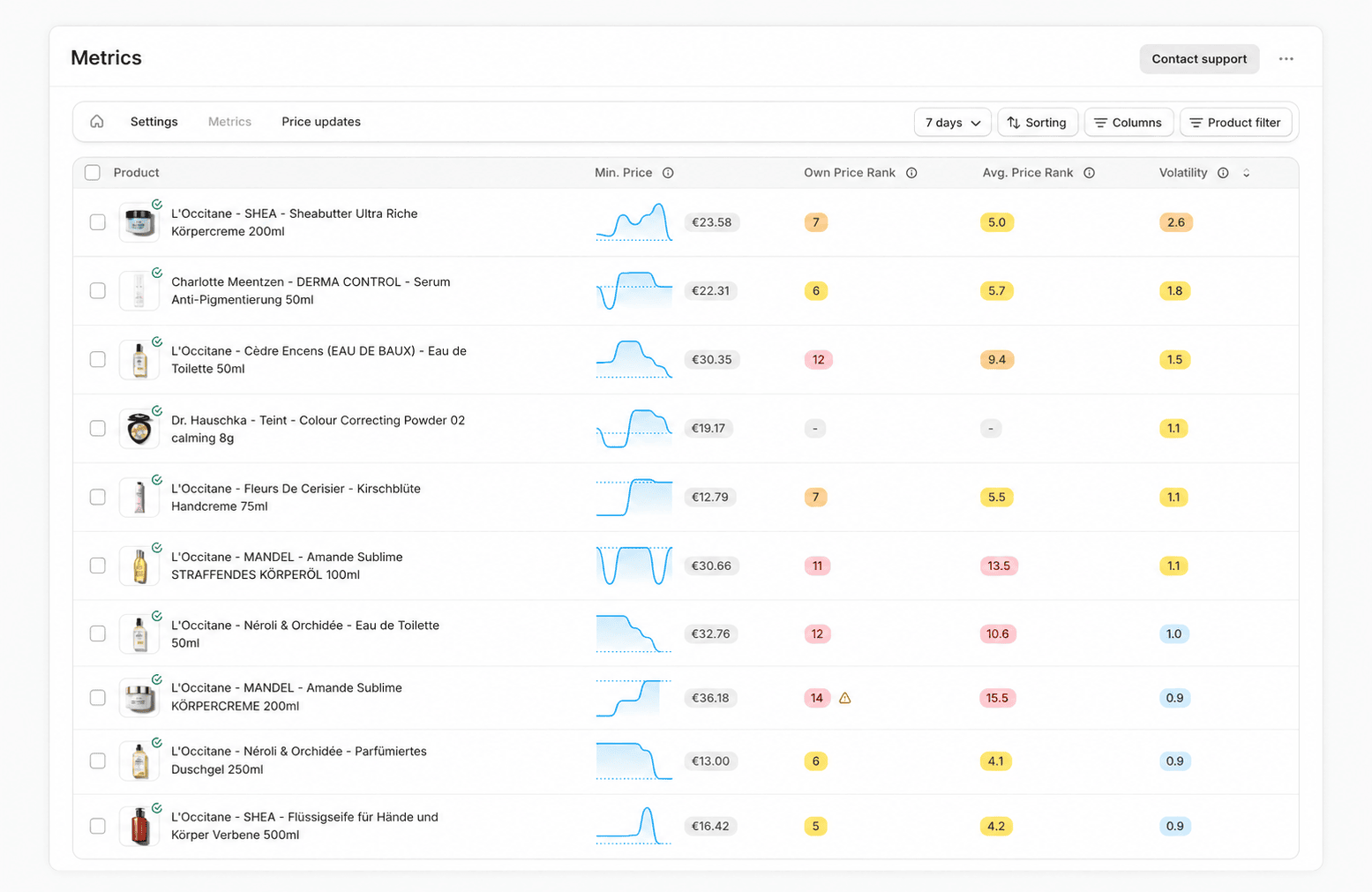
Task: Click the green verified badge on DERMA CONTROL Serum
Action: tap(157, 273)
